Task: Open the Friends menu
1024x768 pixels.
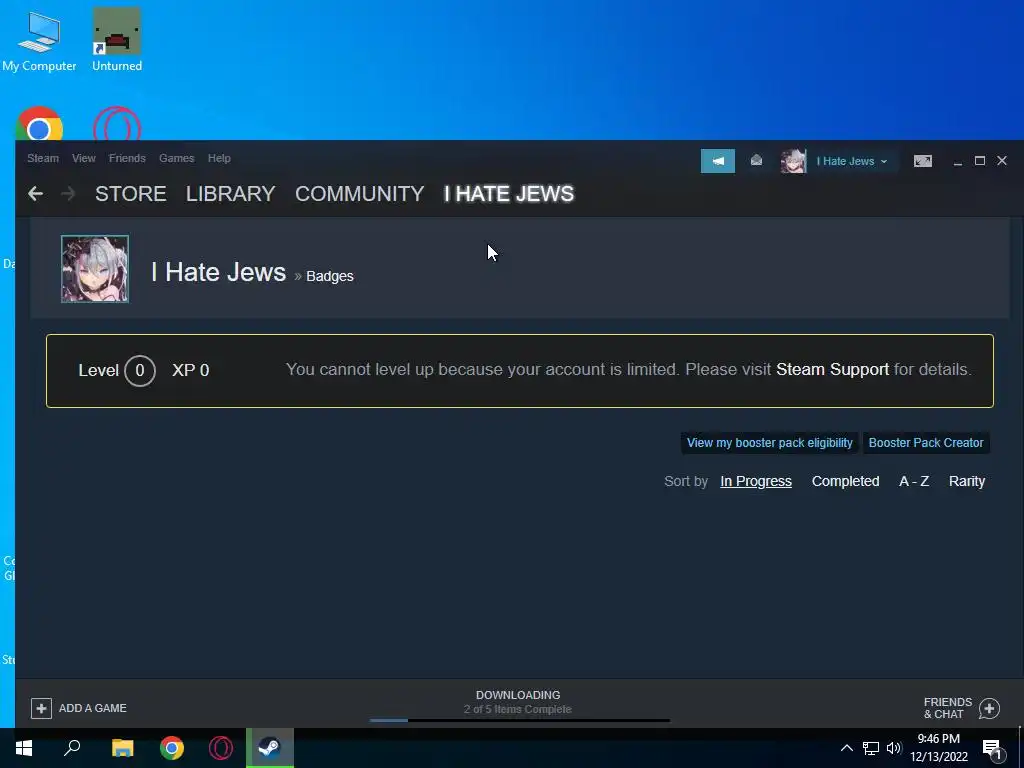Action: (x=127, y=158)
